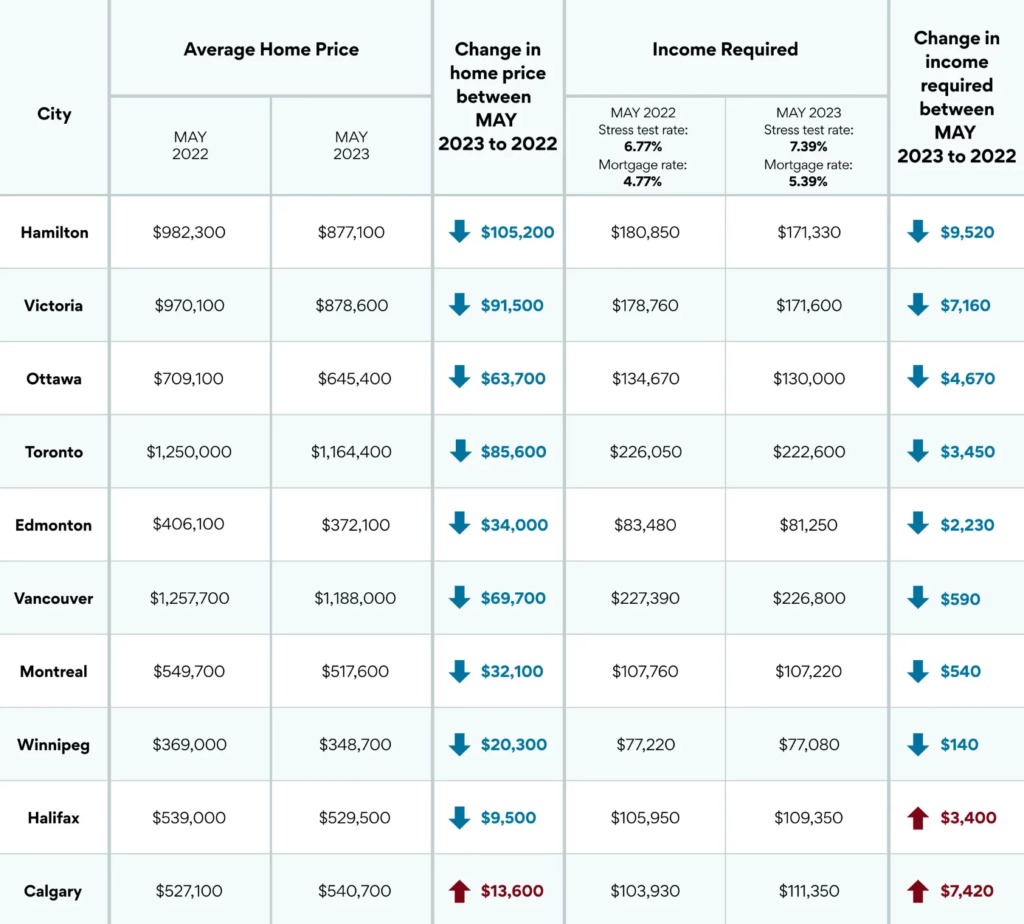
Task: Select the May 2023 stress test rate header
Action: point(808,147)
